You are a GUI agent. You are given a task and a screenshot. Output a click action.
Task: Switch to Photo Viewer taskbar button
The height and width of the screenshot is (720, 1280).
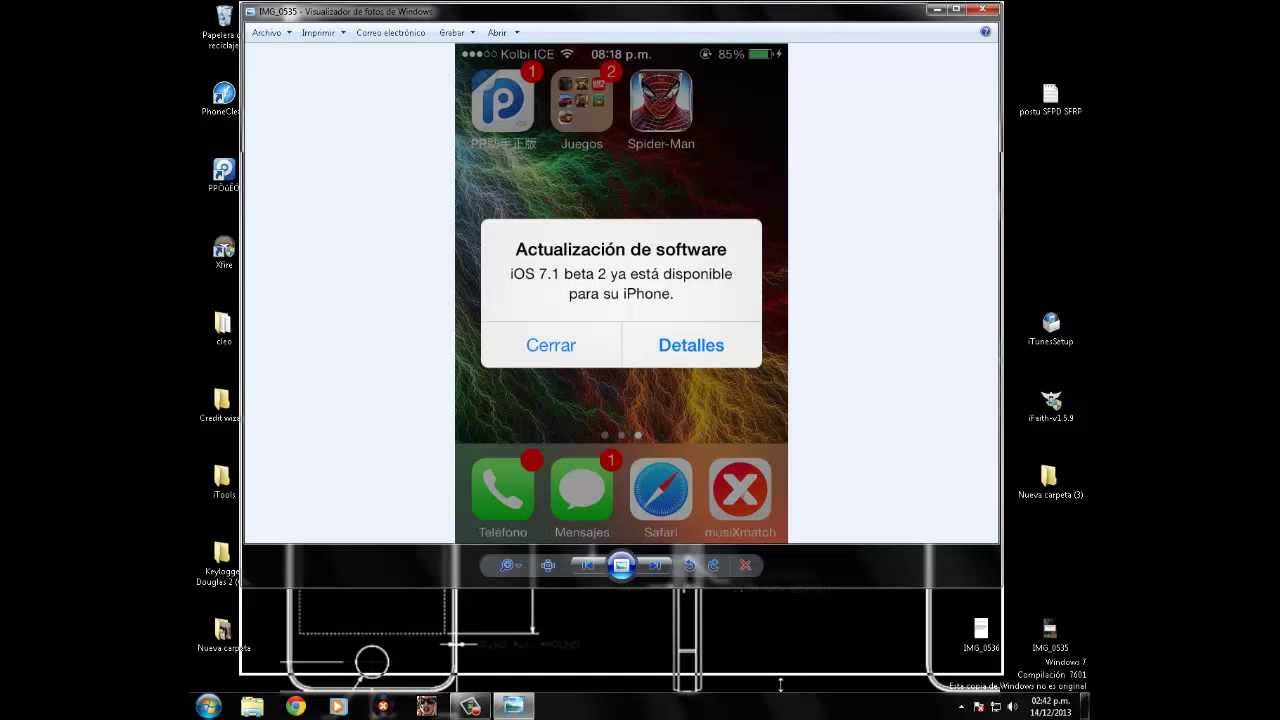coord(513,706)
